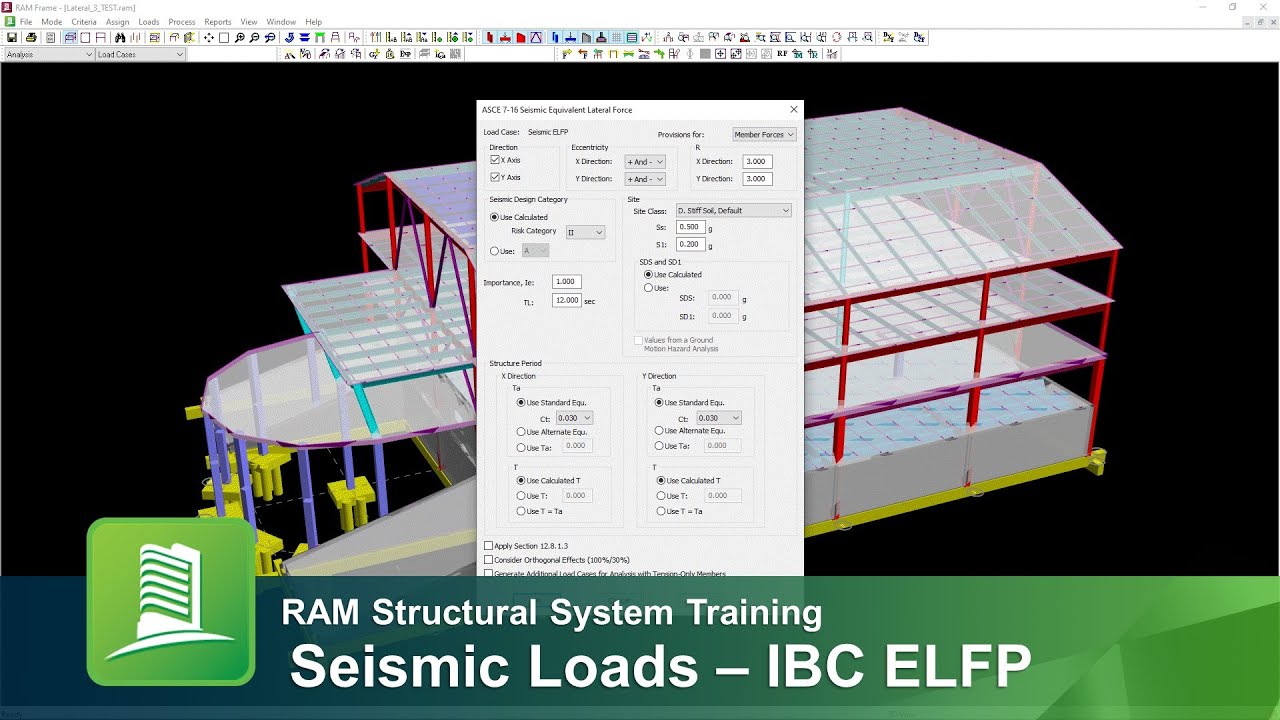
Task: Toggle the gray grid toolbar icon
Action: [x=617, y=38]
